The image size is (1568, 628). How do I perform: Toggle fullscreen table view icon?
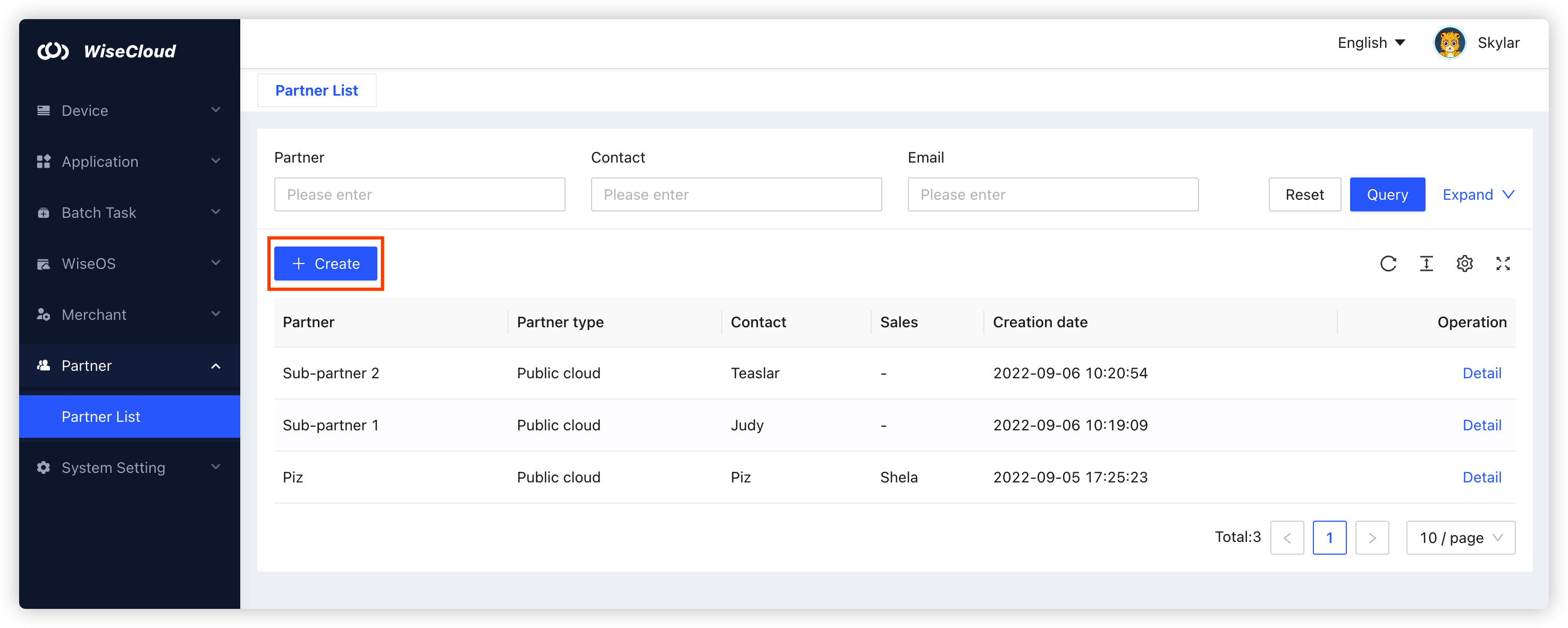(x=1503, y=264)
